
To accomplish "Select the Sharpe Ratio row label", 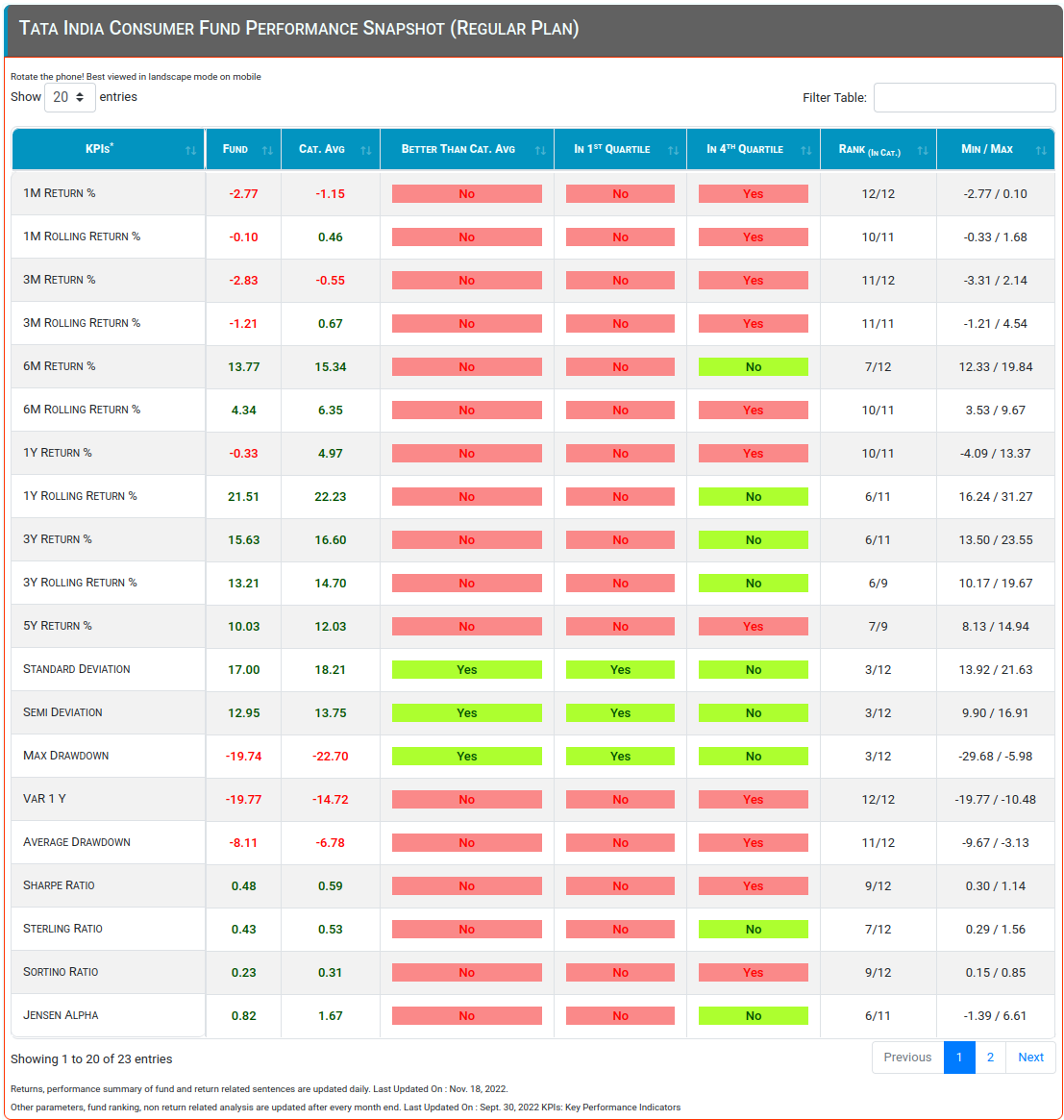I will [x=59, y=885].
